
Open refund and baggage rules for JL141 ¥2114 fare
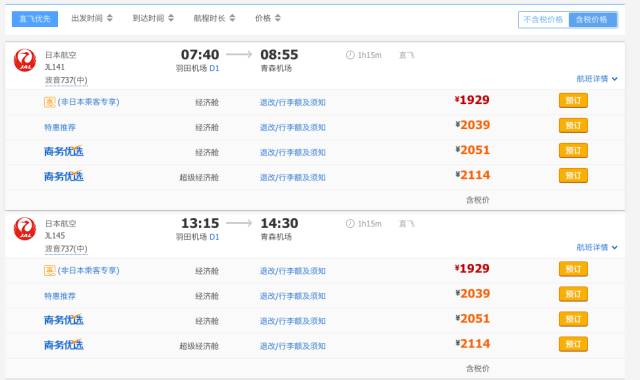coord(293,178)
